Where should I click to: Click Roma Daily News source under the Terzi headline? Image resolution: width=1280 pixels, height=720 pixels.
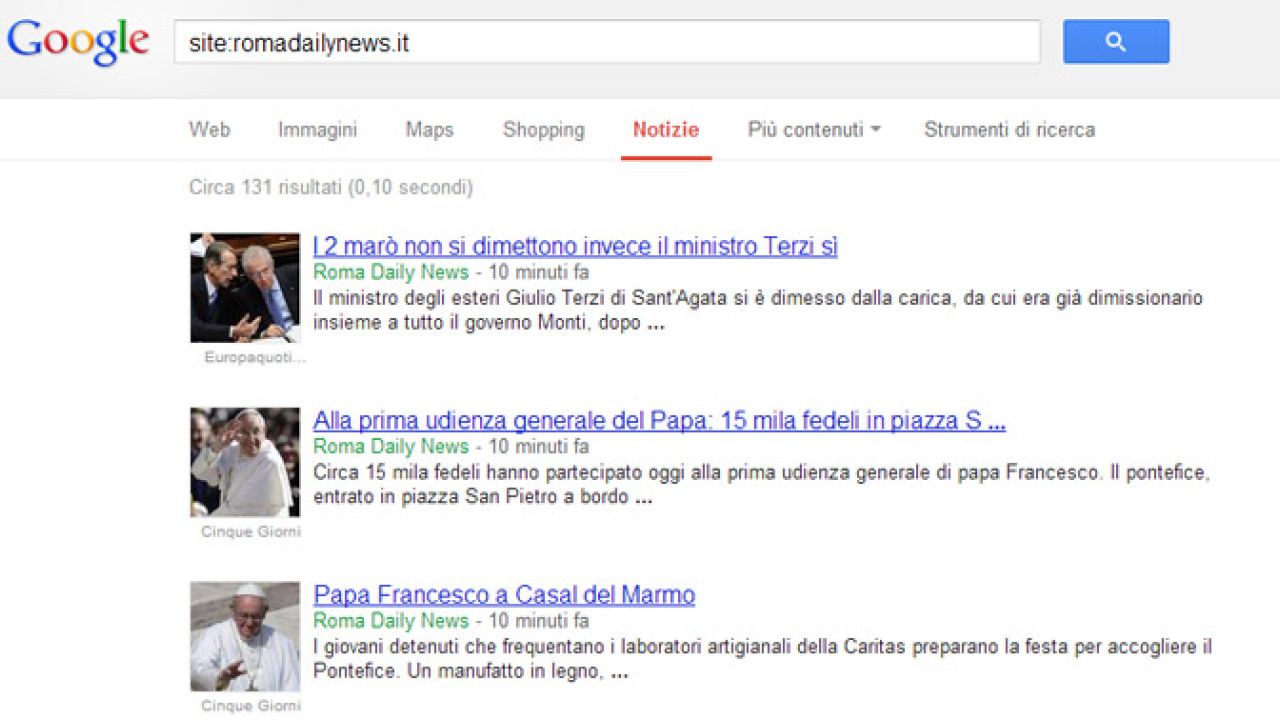coord(390,272)
